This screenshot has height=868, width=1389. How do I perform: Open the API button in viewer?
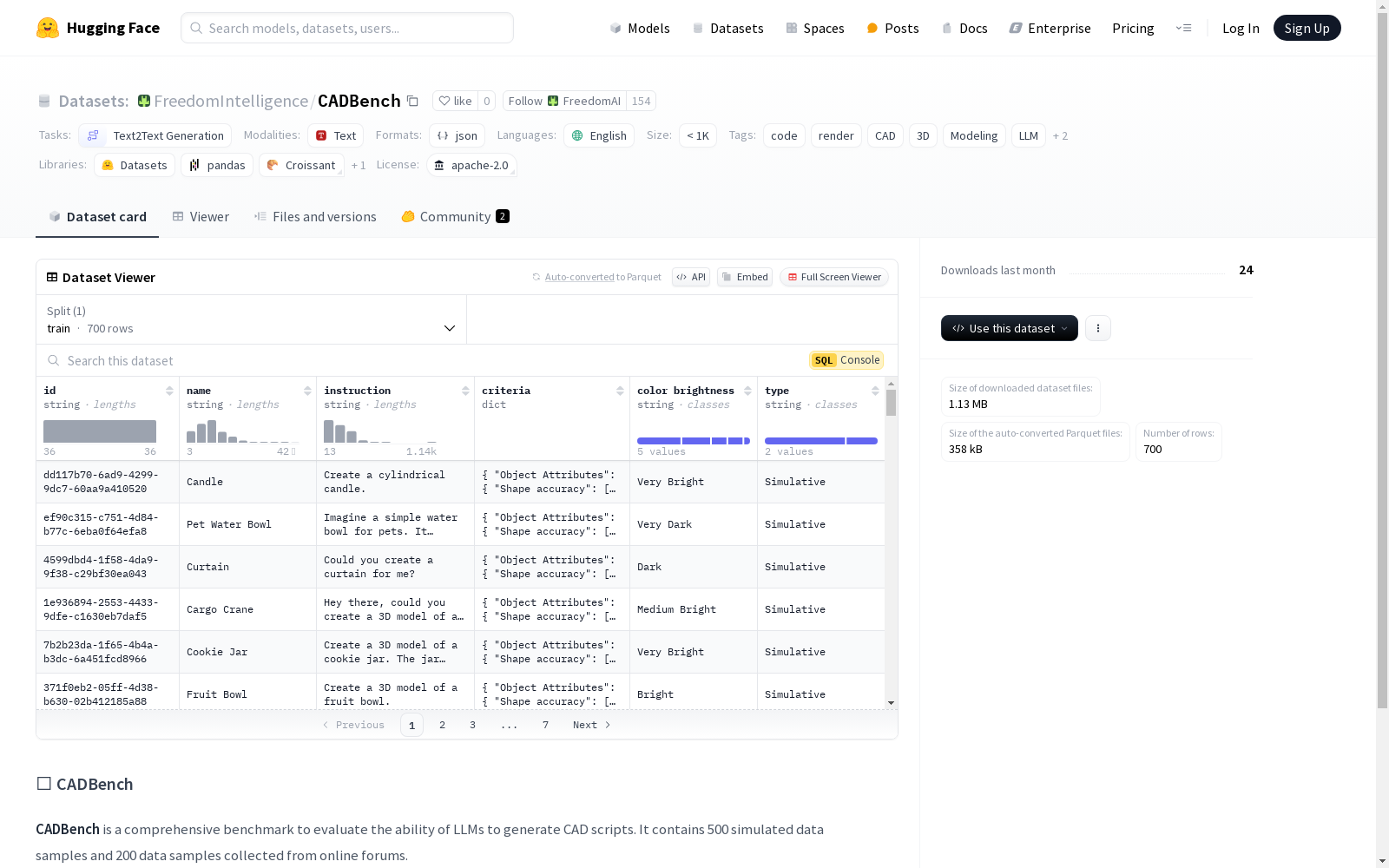[x=691, y=277]
